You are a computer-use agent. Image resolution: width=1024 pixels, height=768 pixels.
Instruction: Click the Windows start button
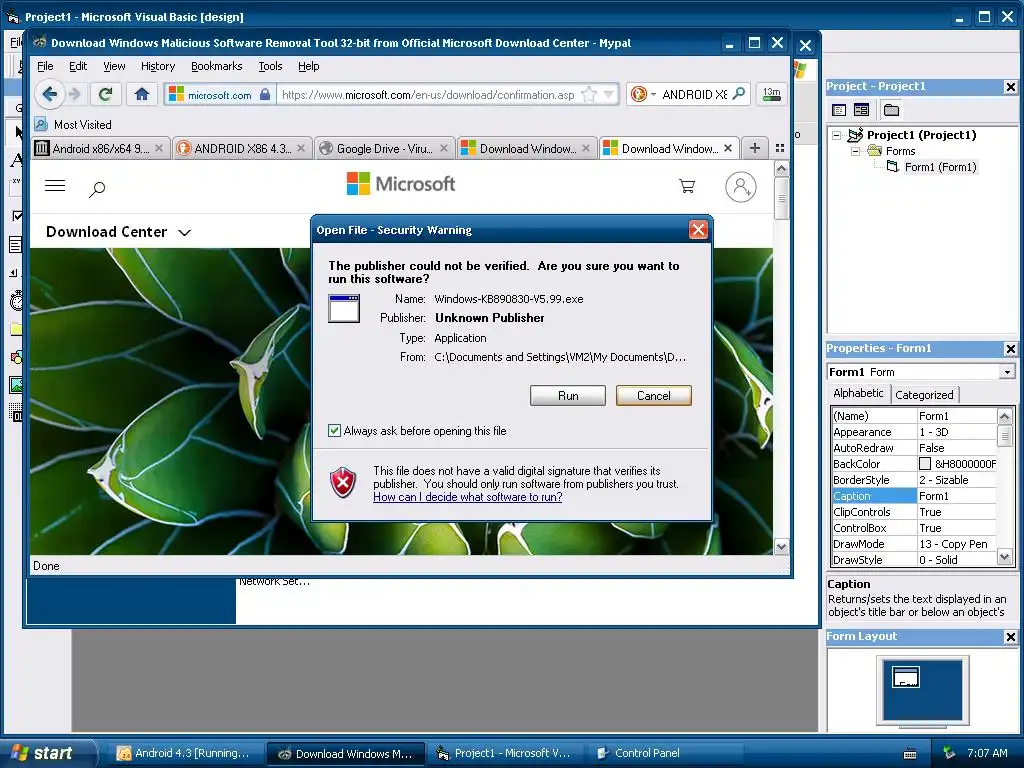[x=47, y=753]
